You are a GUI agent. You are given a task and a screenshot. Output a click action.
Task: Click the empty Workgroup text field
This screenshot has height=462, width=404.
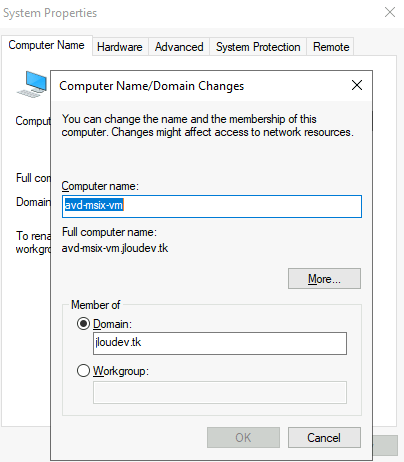[220, 392]
